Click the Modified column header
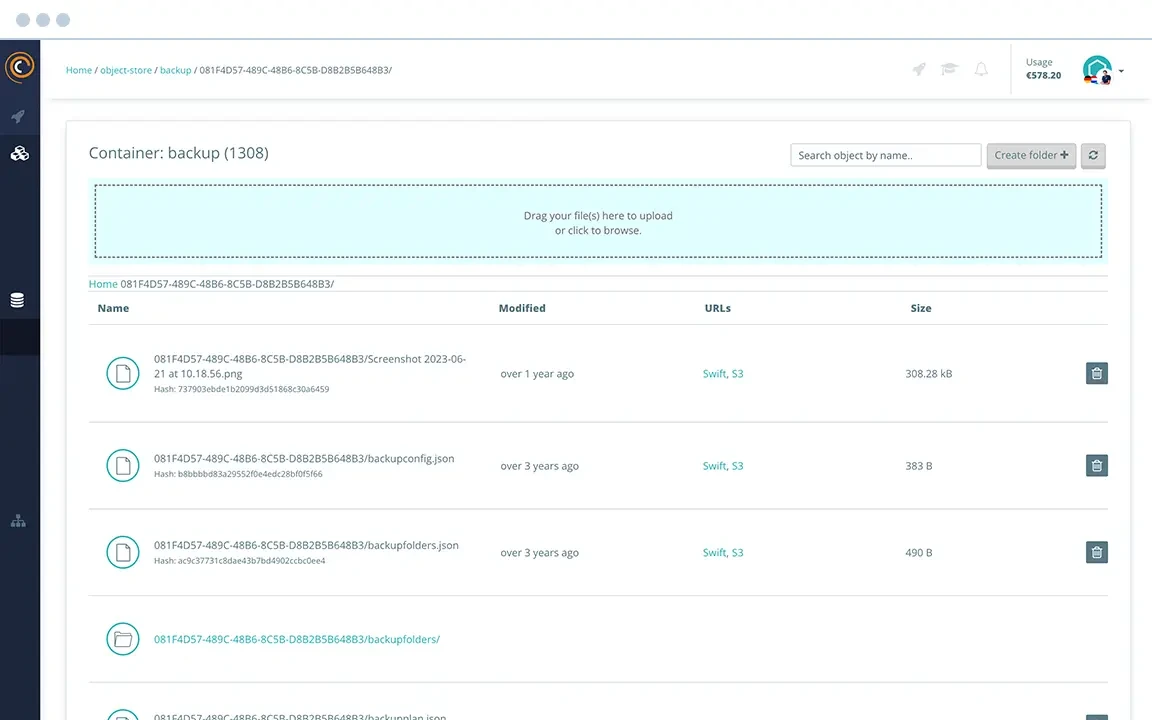1152x720 pixels. point(522,309)
